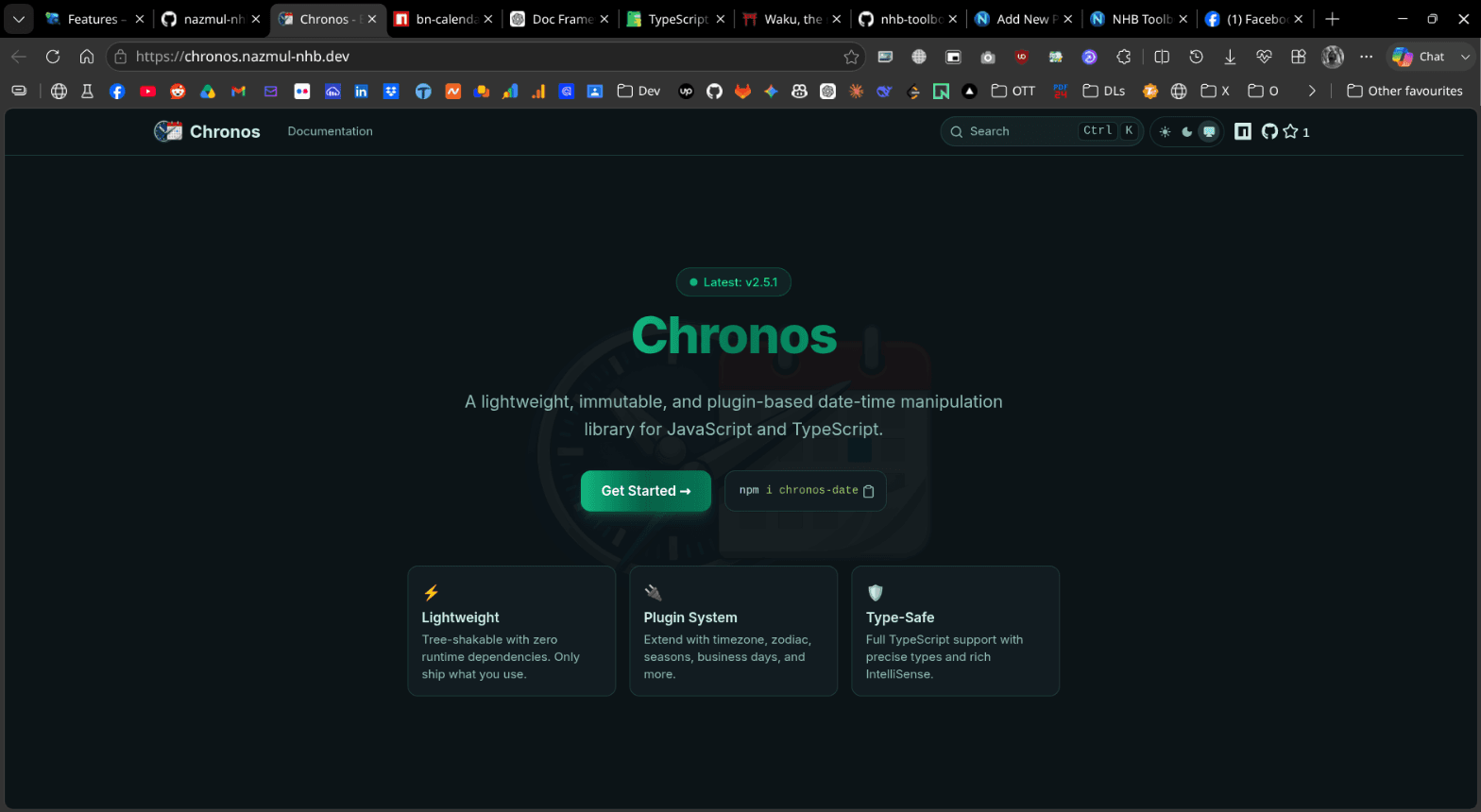Open Copilot Chat button
The height and width of the screenshot is (812, 1481).
pyautogui.click(x=1420, y=57)
